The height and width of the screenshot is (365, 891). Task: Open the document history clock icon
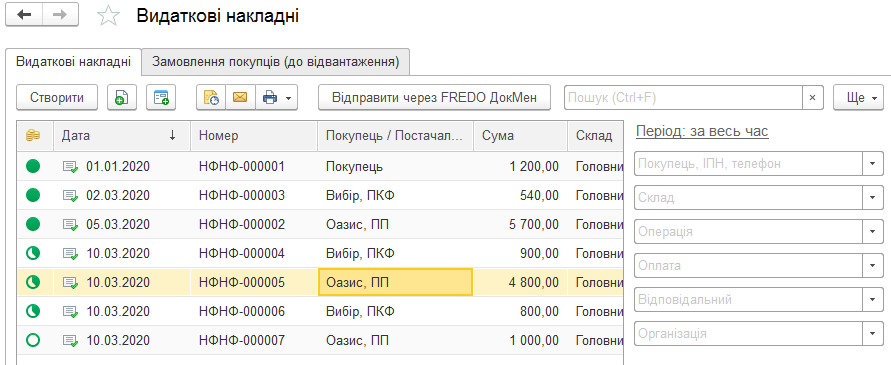211,98
